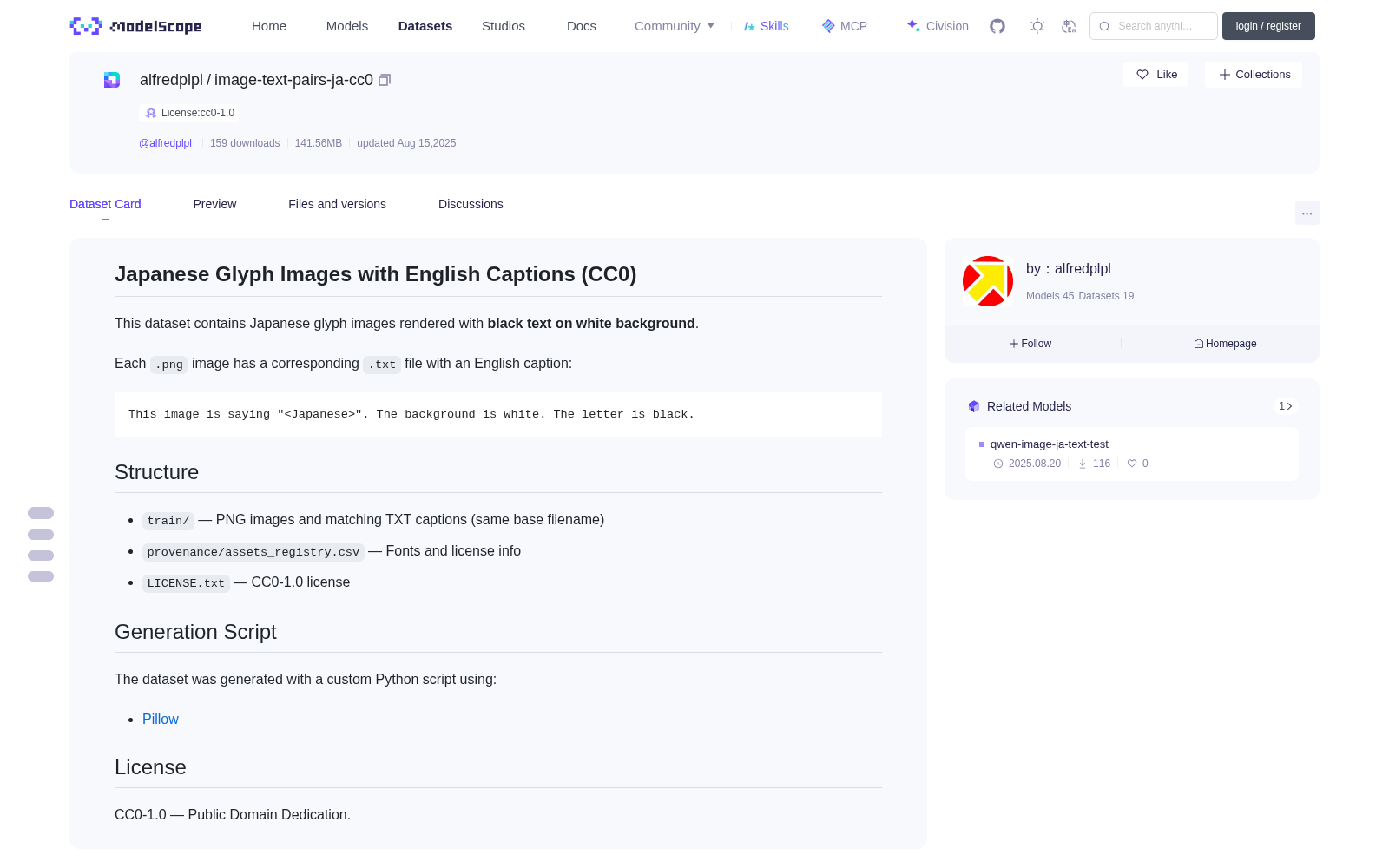Click the dataset cube icon beside title
The height and width of the screenshot is (868, 1389).
click(x=112, y=80)
